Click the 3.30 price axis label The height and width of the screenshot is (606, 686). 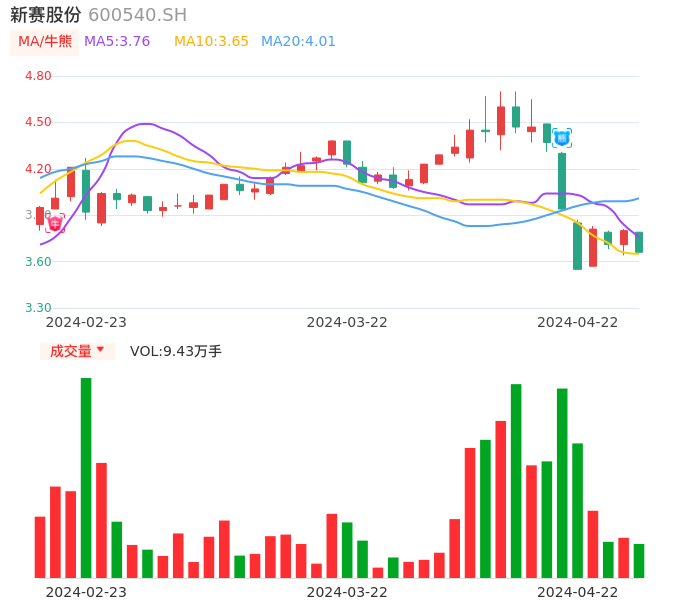pyautogui.click(x=38, y=308)
